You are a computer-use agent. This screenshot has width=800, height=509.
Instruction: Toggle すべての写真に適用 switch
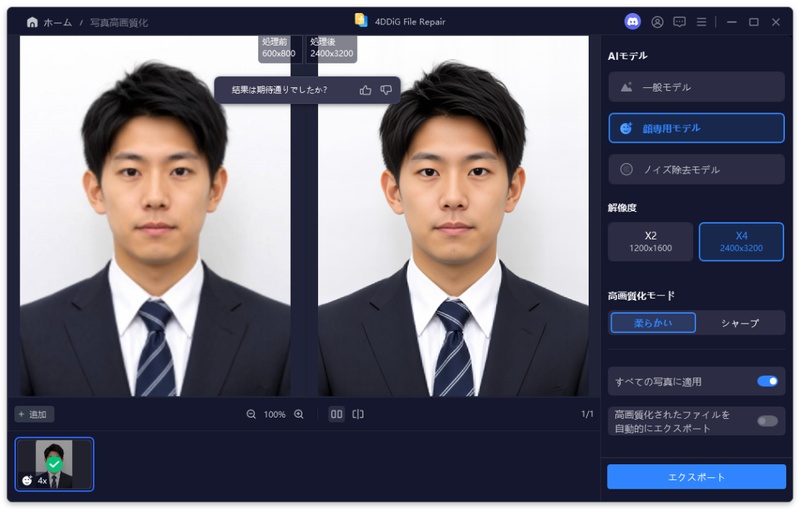pos(767,381)
